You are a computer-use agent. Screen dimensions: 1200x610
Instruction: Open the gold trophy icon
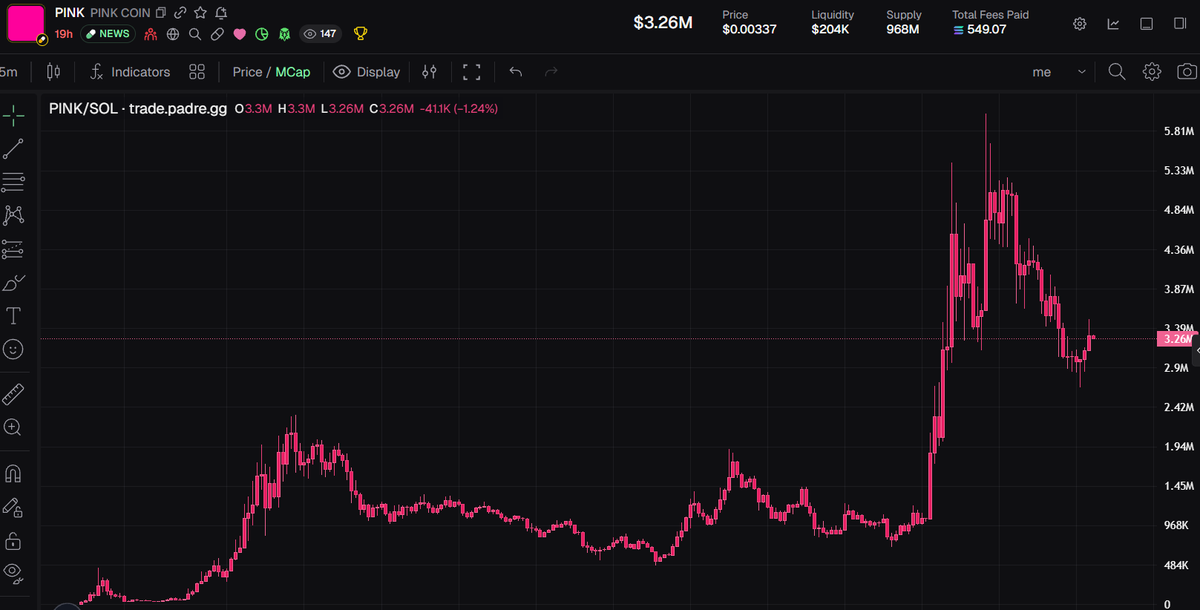click(360, 34)
